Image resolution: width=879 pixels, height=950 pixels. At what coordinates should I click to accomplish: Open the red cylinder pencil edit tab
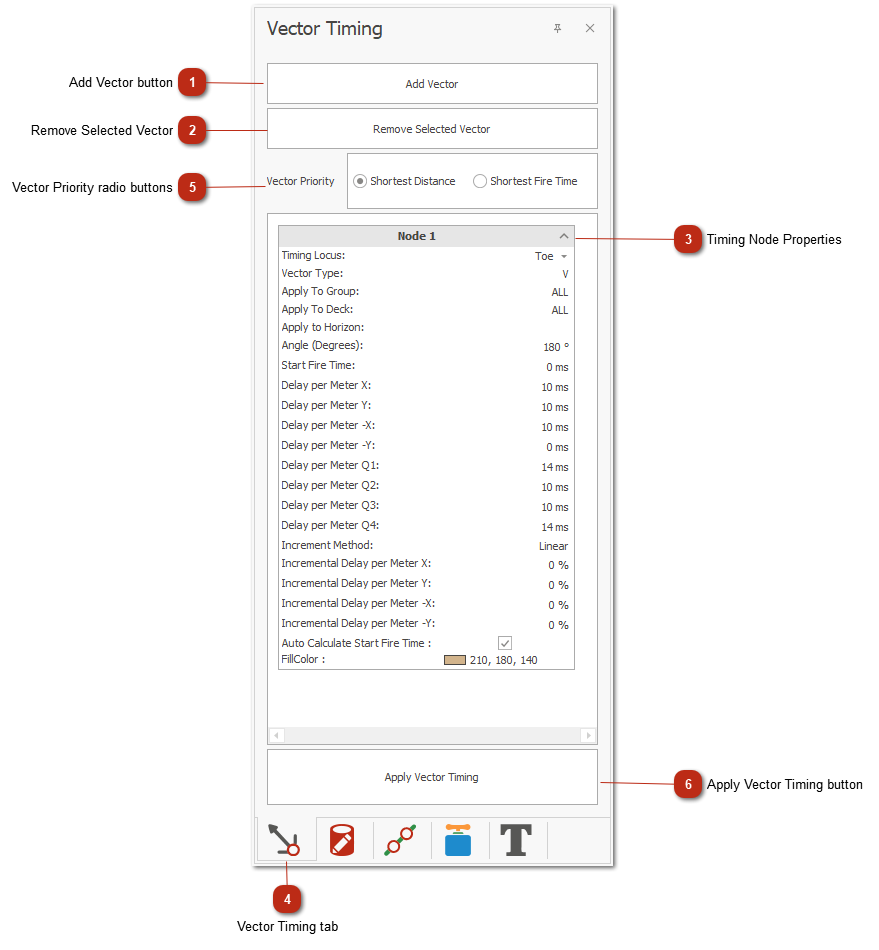343,840
